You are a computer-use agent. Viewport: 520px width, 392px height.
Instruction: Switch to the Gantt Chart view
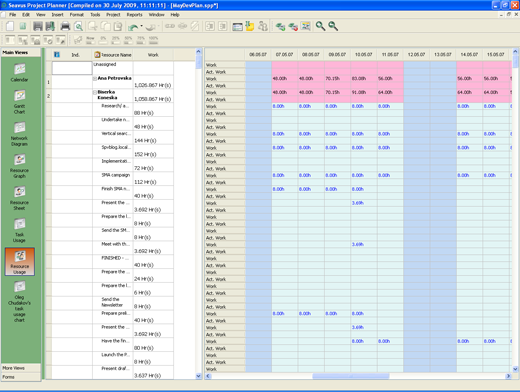(19, 102)
